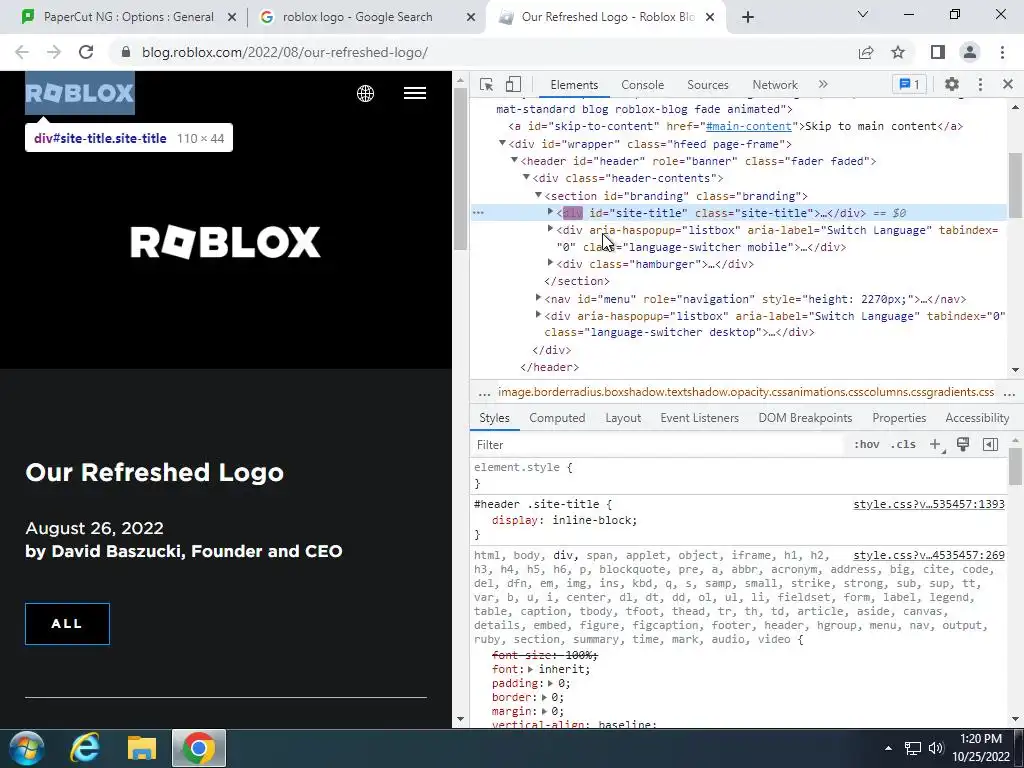Expand the border shorthand triangle
The image size is (1024, 768).
544,697
